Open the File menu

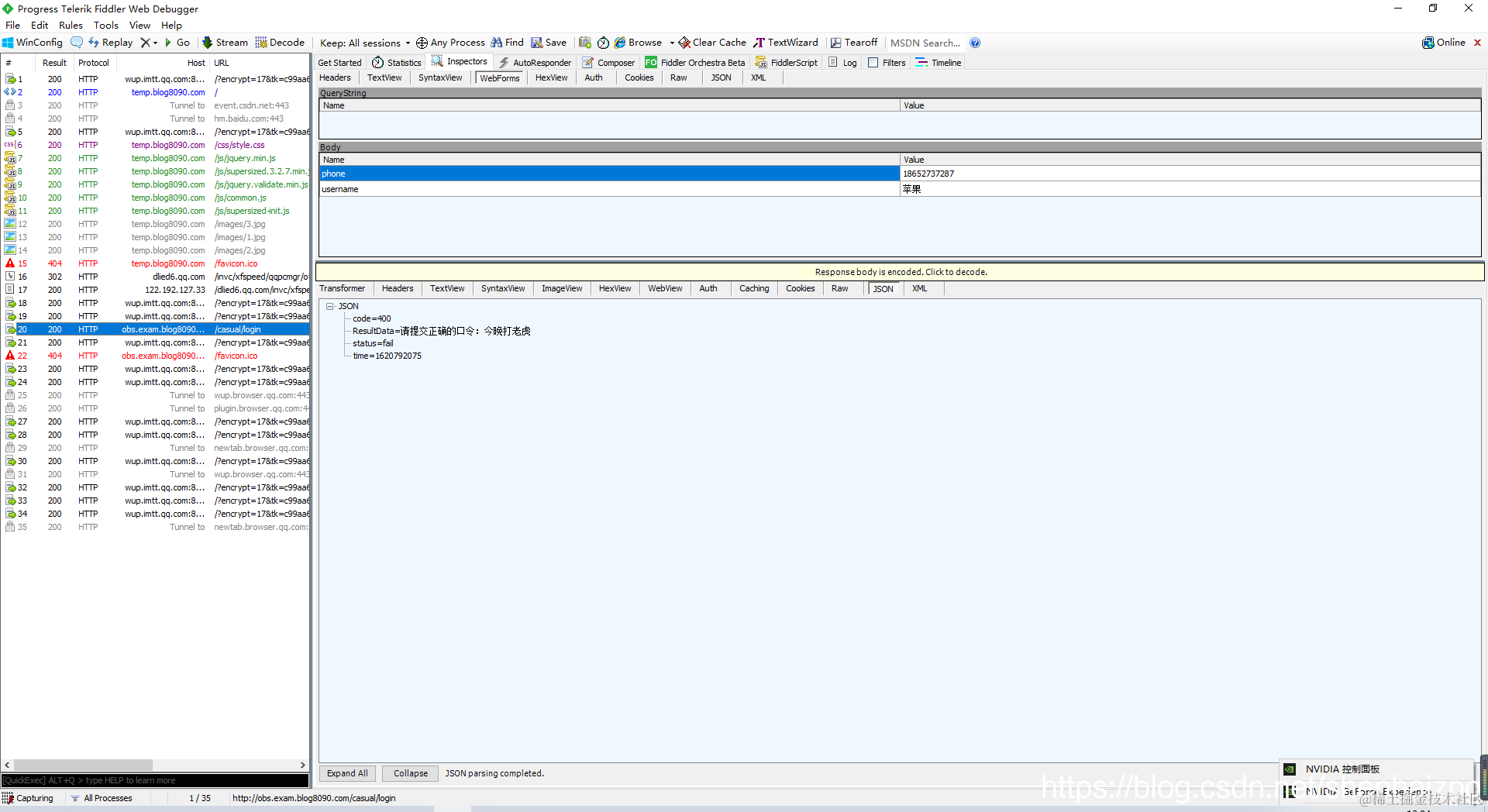pos(12,25)
